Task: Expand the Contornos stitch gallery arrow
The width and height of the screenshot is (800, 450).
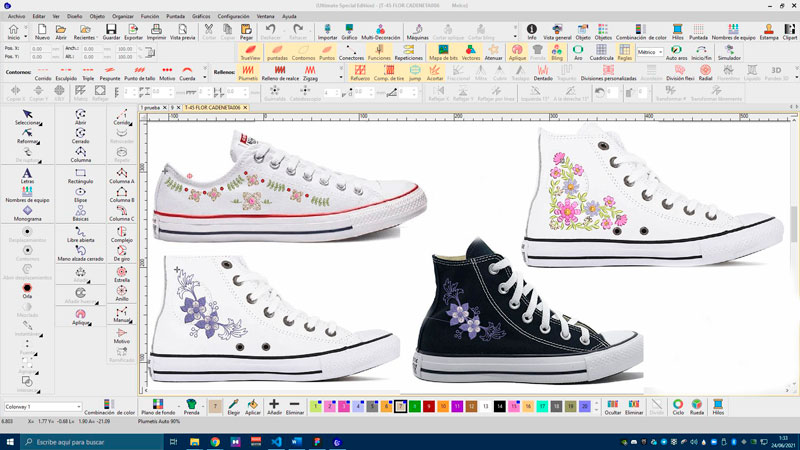Action: 205,78
